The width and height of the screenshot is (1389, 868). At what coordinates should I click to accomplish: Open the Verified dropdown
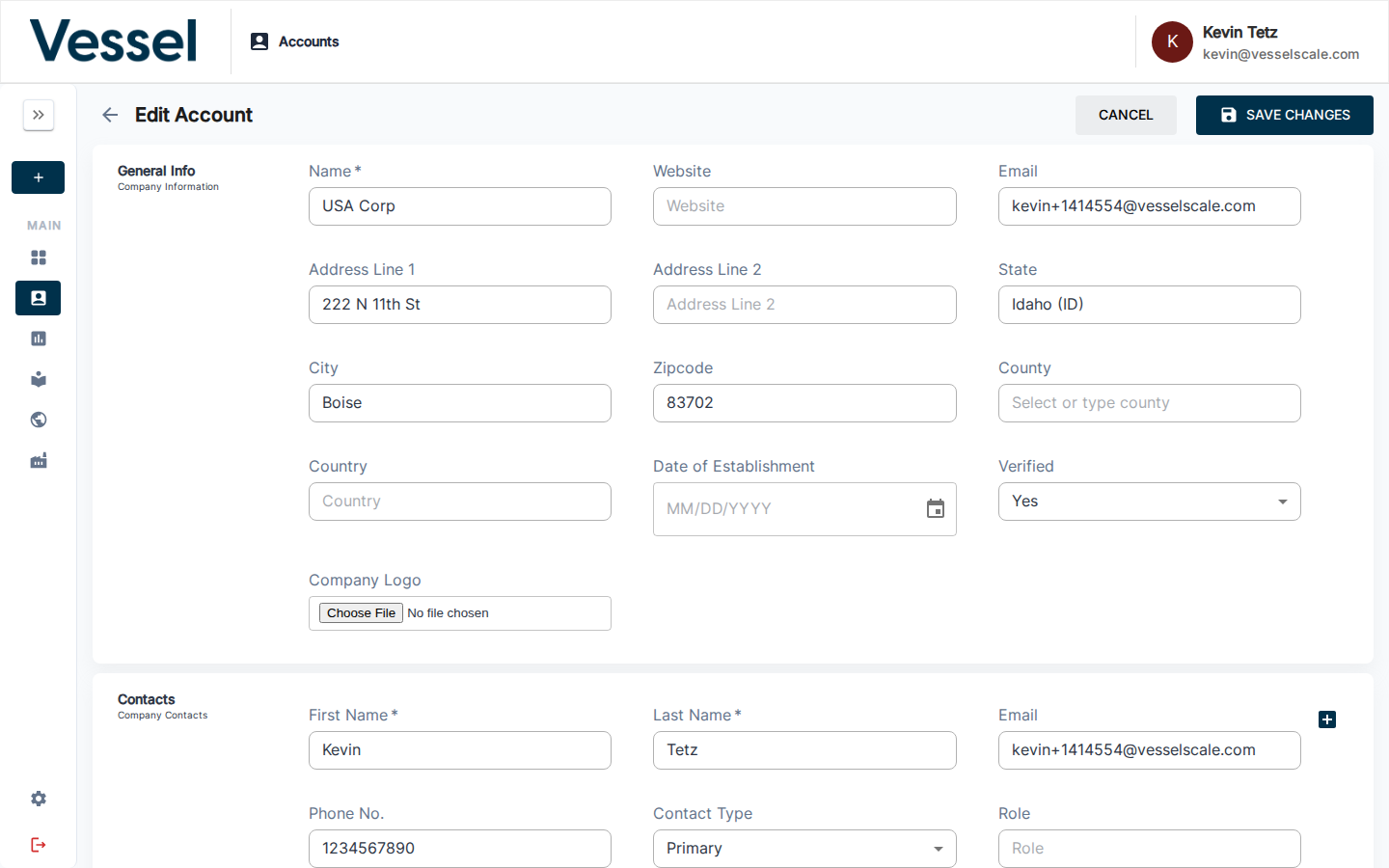[x=1149, y=502]
